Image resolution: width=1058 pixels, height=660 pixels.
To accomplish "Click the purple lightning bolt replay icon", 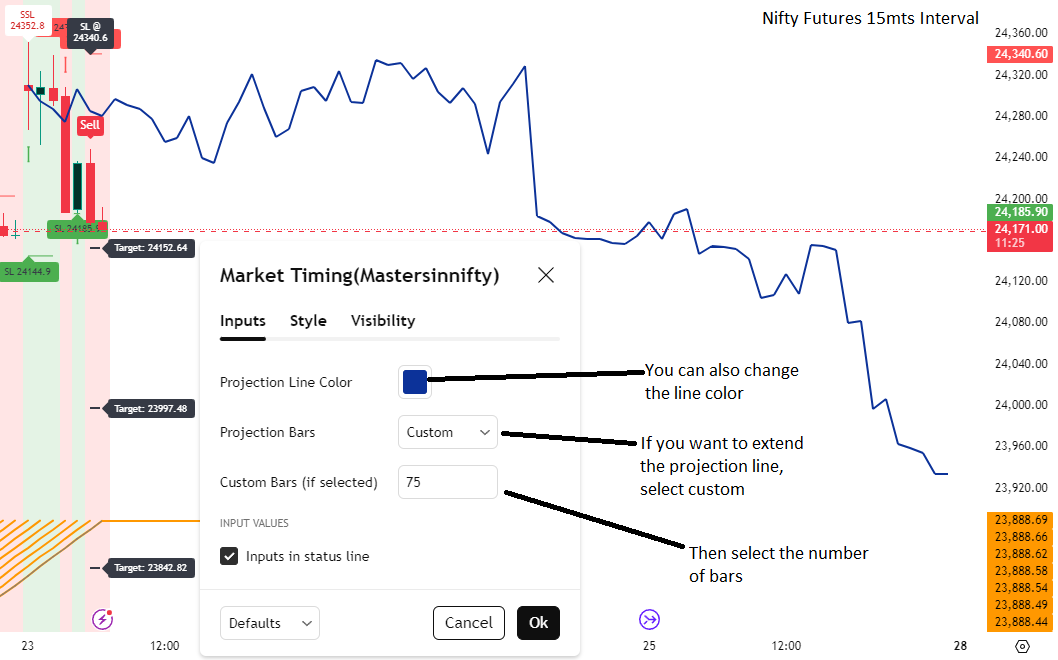I will (x=103, y=618).
